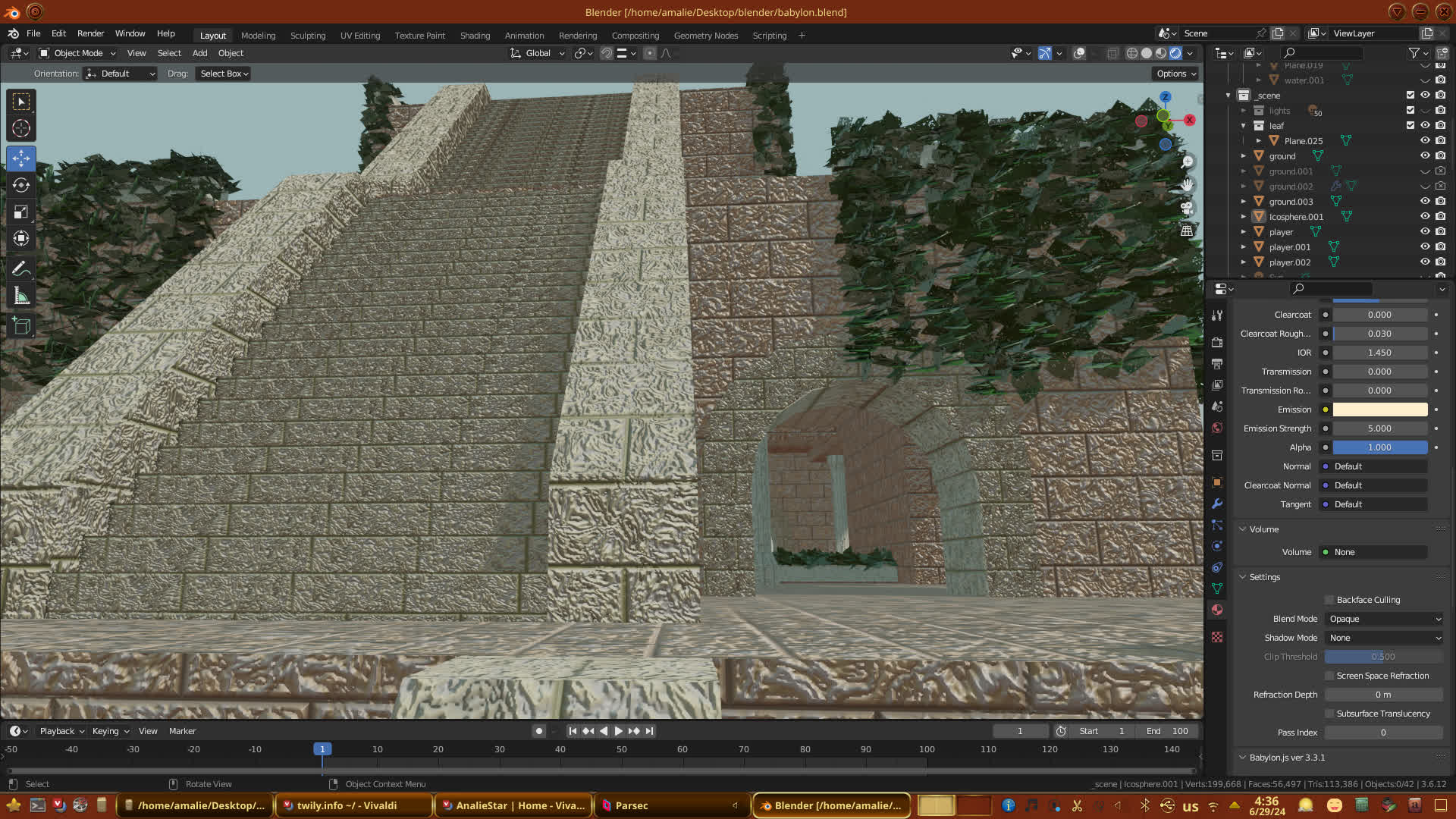1456x819 pixels.
Task: Select the Annotate pencil tool
Action: [x=21, y=268]
